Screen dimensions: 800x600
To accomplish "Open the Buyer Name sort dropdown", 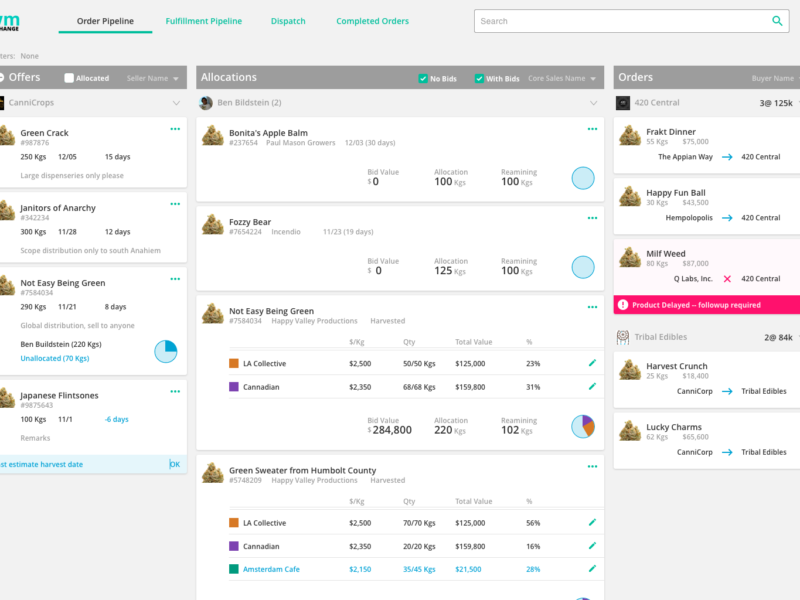I will tap(774, 78).
